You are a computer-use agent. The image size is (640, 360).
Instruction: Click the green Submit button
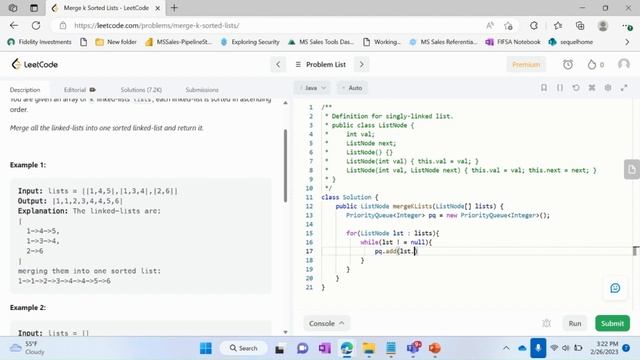[x=612, y=323]
